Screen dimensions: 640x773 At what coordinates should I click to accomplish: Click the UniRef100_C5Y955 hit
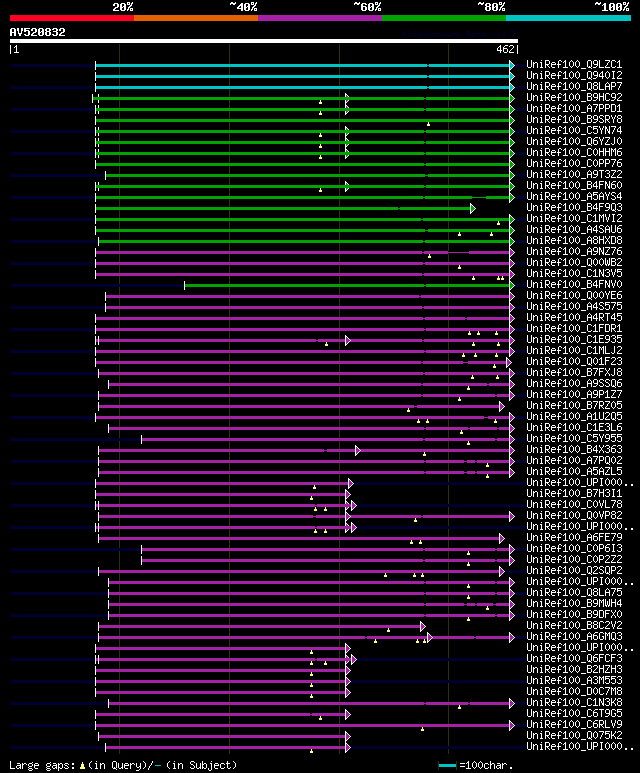tap(574, 439)
